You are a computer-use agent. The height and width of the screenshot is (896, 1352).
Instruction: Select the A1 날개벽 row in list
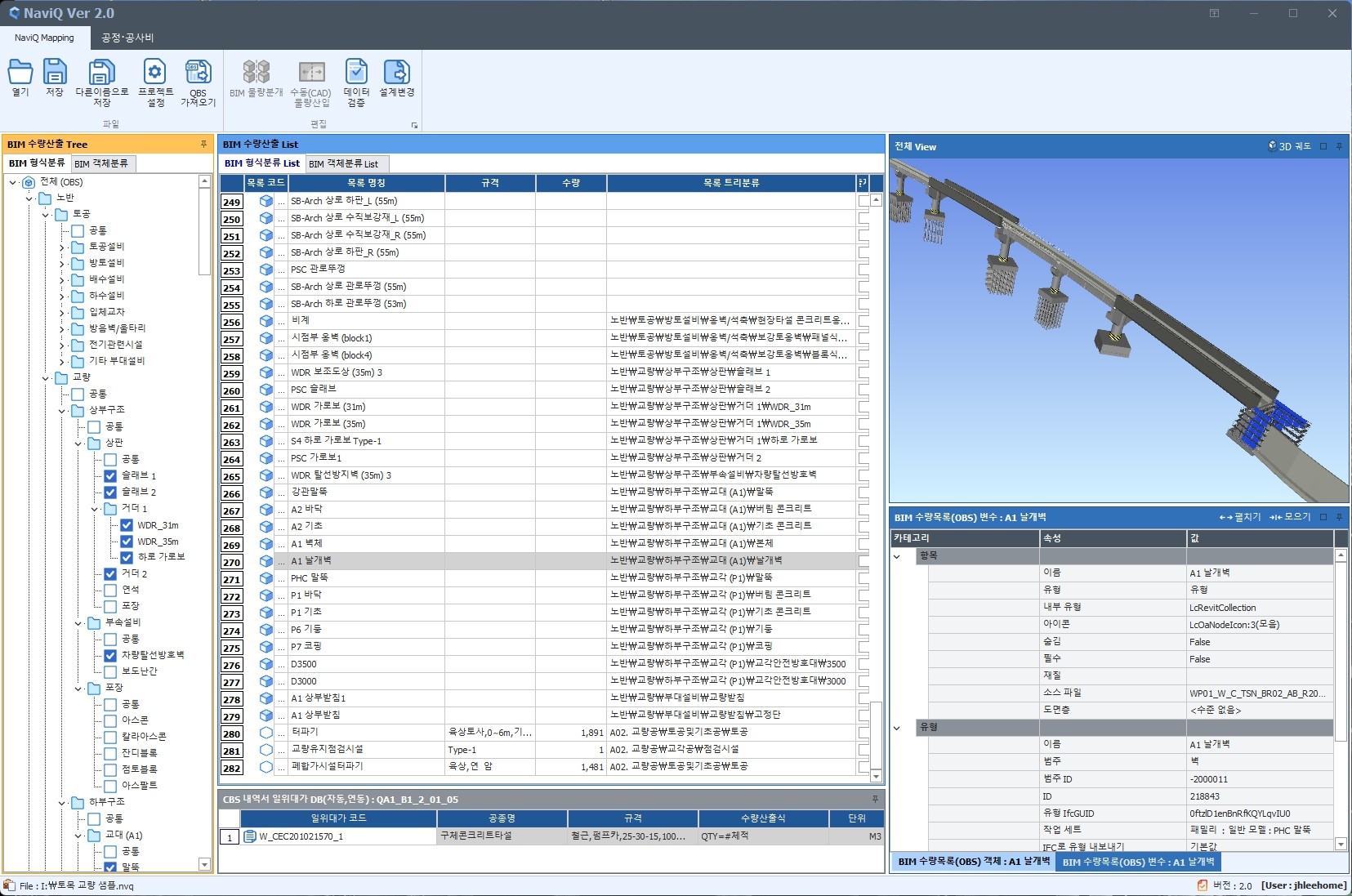[311, 561]
